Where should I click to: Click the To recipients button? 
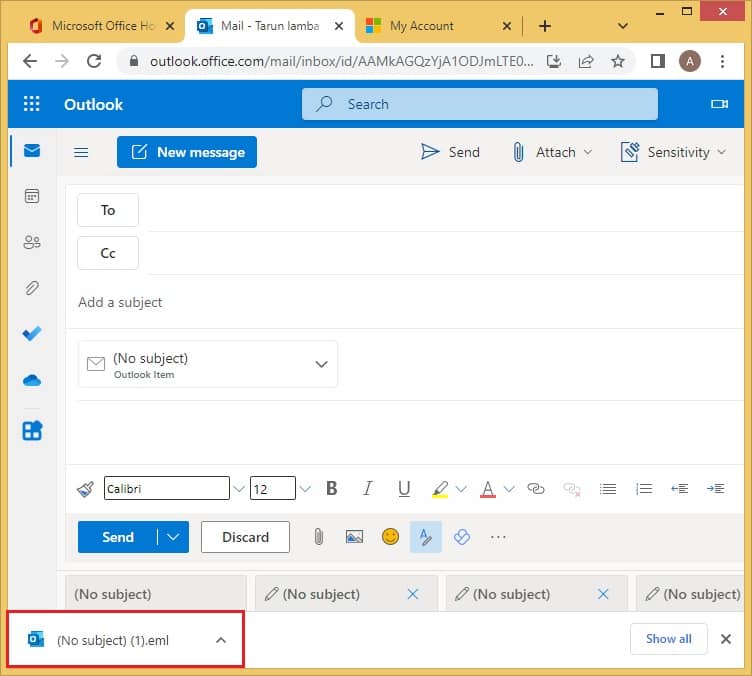click(108, 210)
